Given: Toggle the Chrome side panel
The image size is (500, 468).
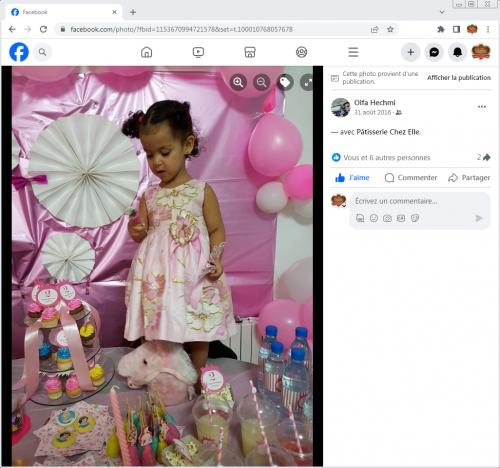Looking at the screenshot, I should [x=456, y=29].
